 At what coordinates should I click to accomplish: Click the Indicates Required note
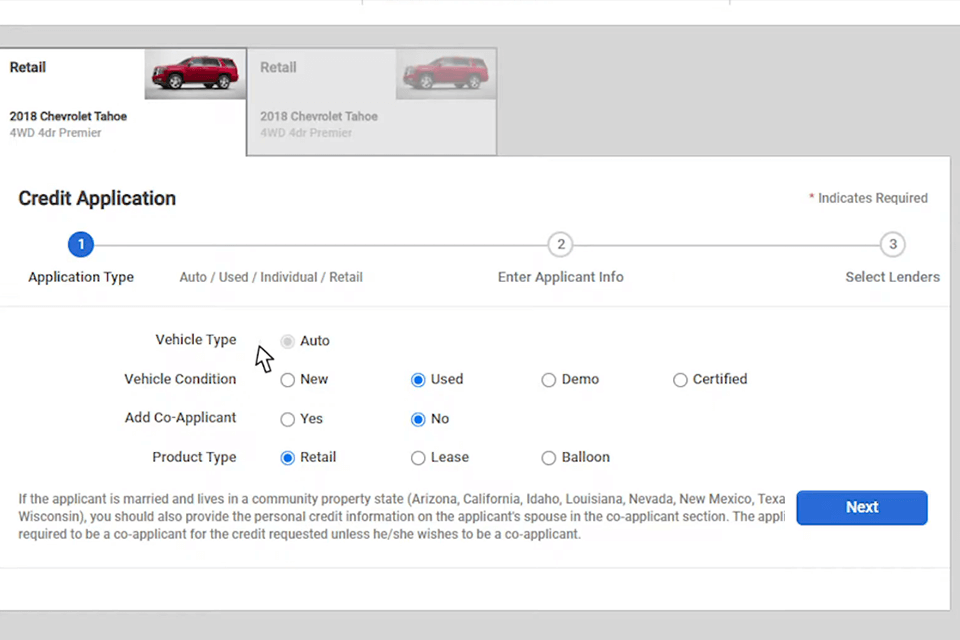(868, 198)
